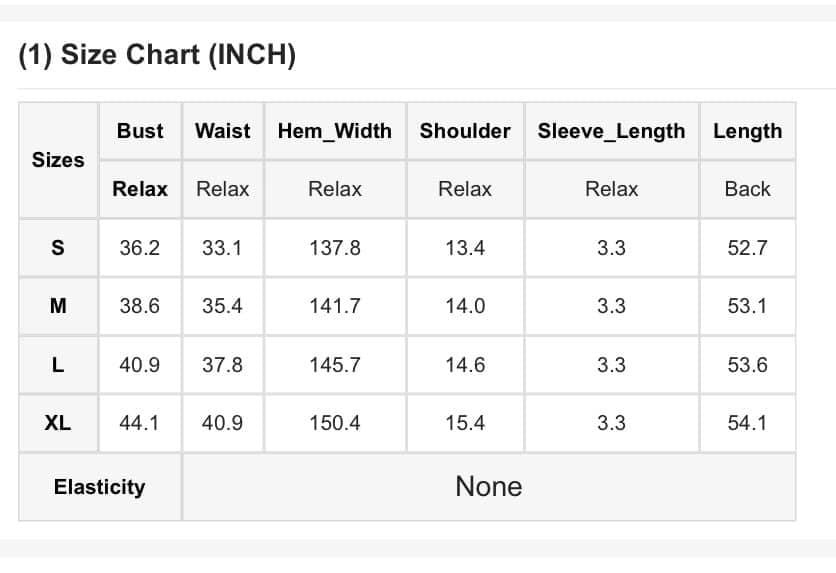
Task: Click the Back sub-header under Length
Action: (747, 189)
